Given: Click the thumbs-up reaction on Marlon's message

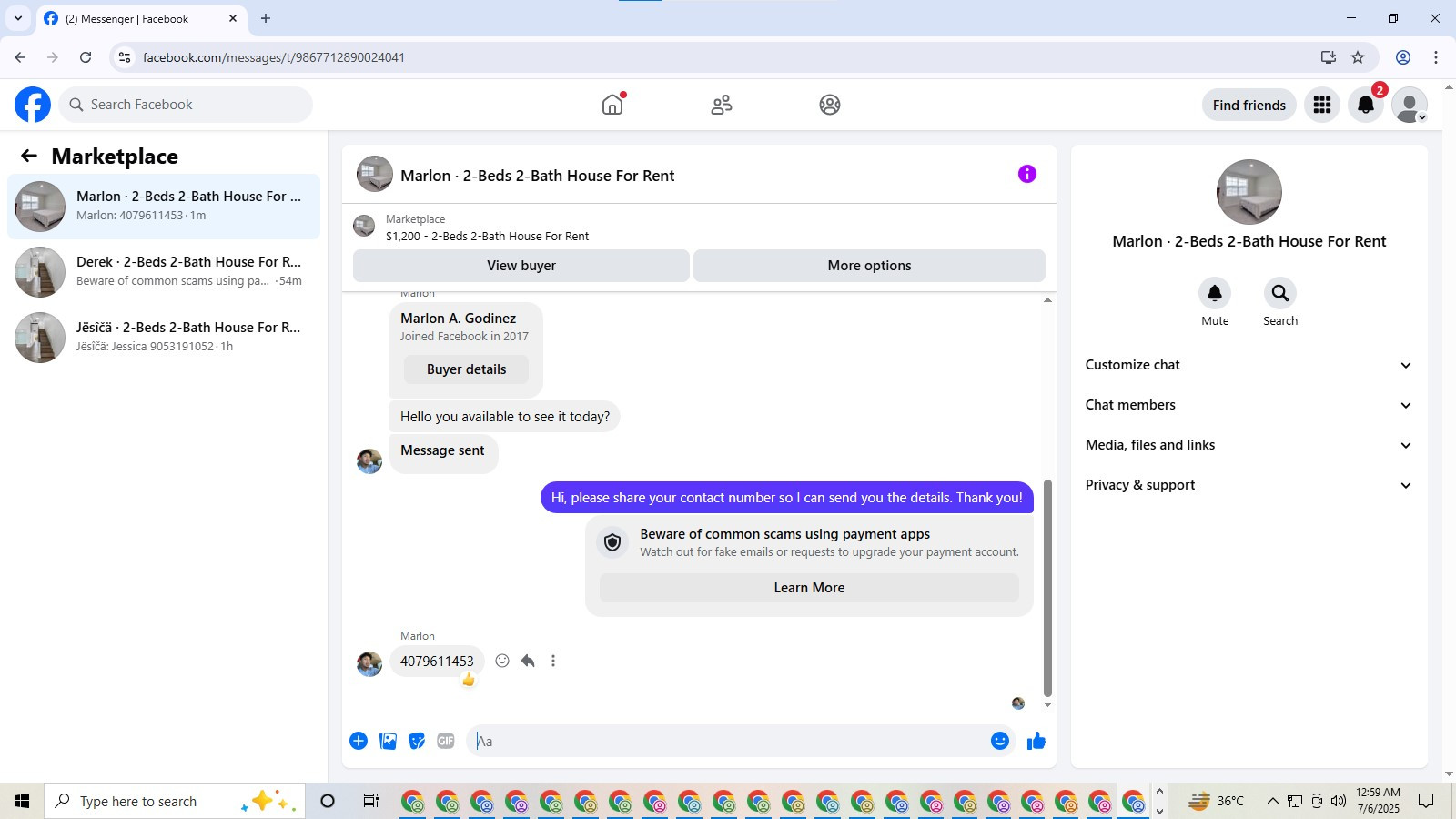Looking at the screenshot, I should pos(469,680).
